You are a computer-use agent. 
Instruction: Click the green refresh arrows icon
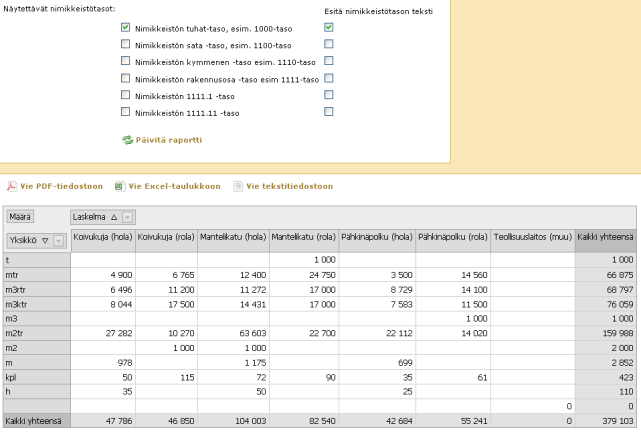pyautogui.click(x=126, y=140)
